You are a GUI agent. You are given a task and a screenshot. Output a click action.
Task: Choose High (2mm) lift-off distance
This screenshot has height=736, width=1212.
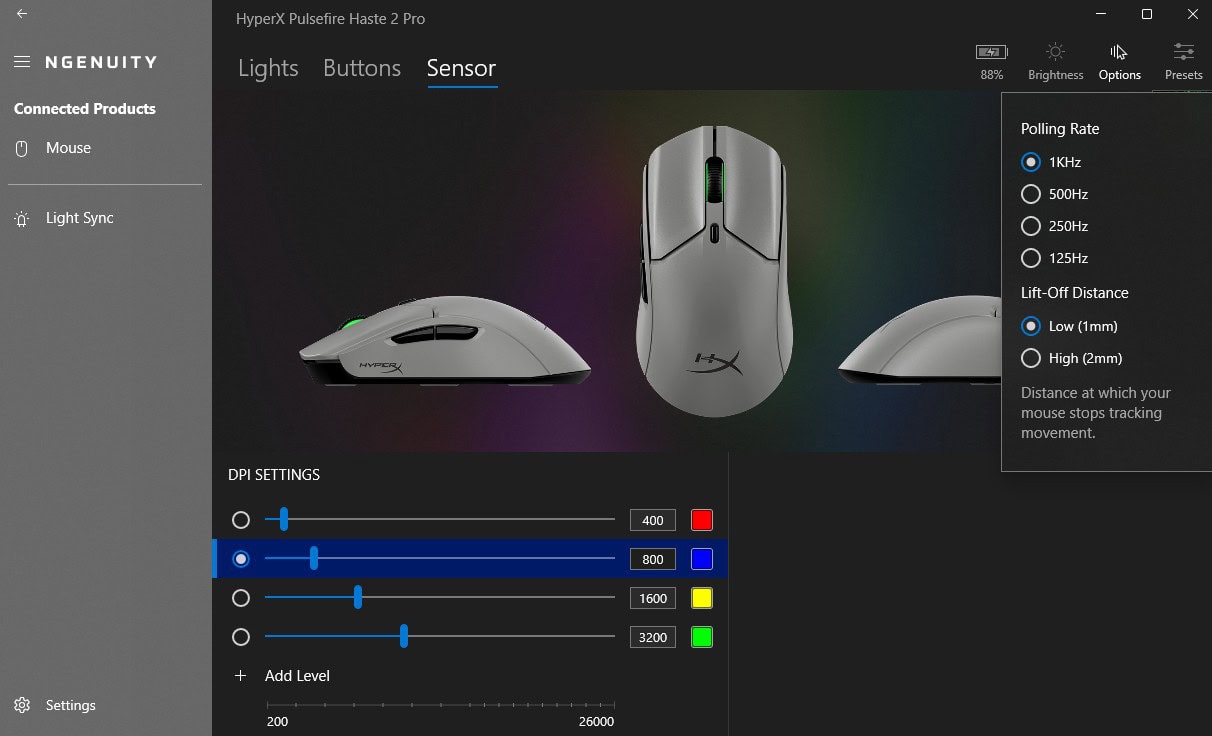[x=1031, y=358]
